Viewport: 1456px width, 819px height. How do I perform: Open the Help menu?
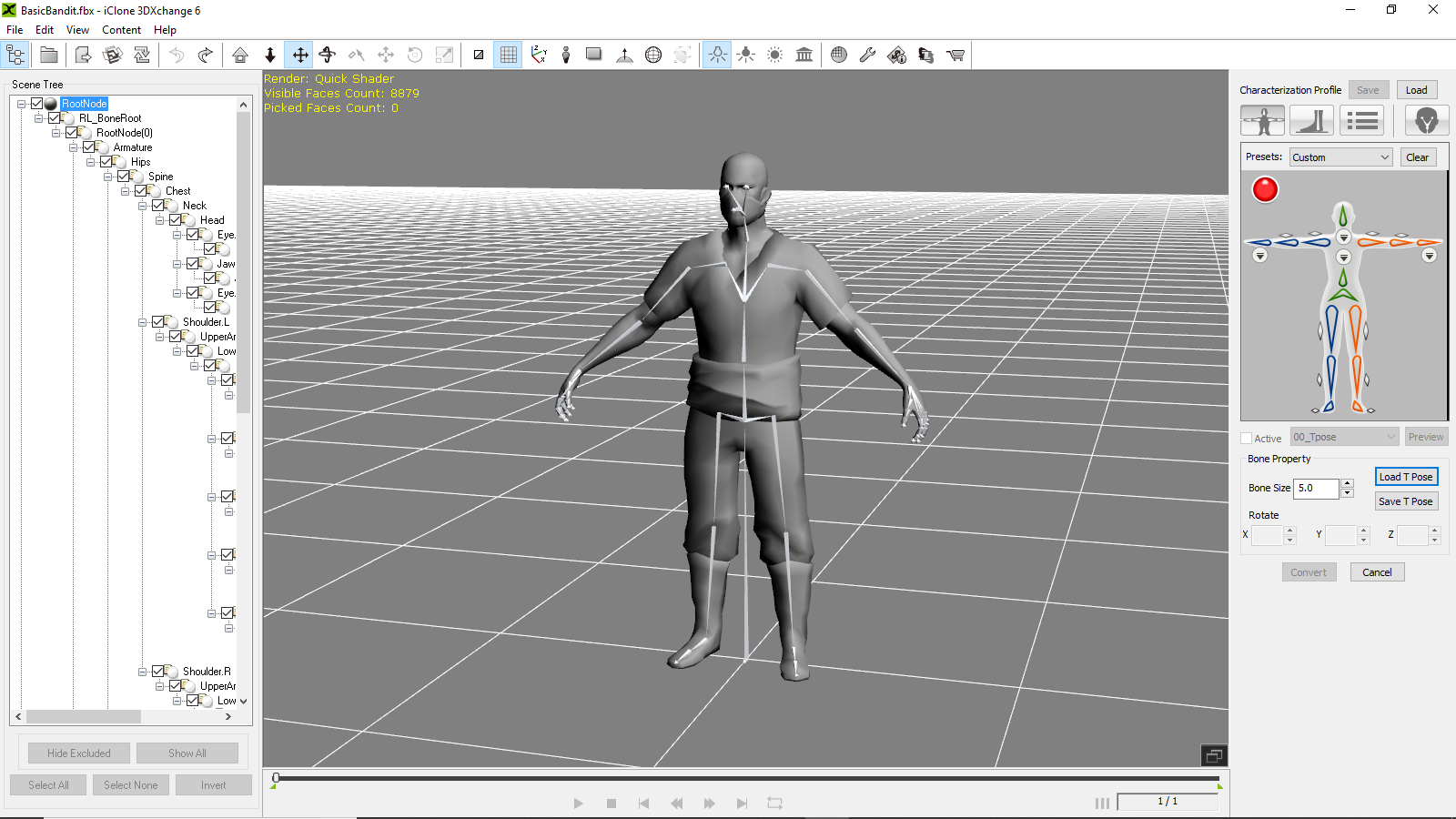pos(165,30)
